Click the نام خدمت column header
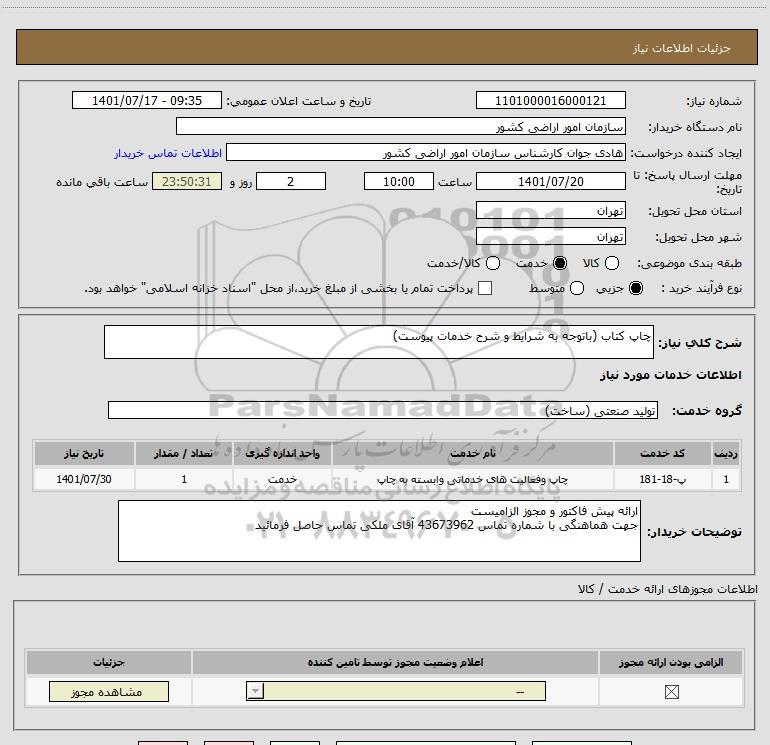Viewport: 770px width, 745px height. pos(472,453)
